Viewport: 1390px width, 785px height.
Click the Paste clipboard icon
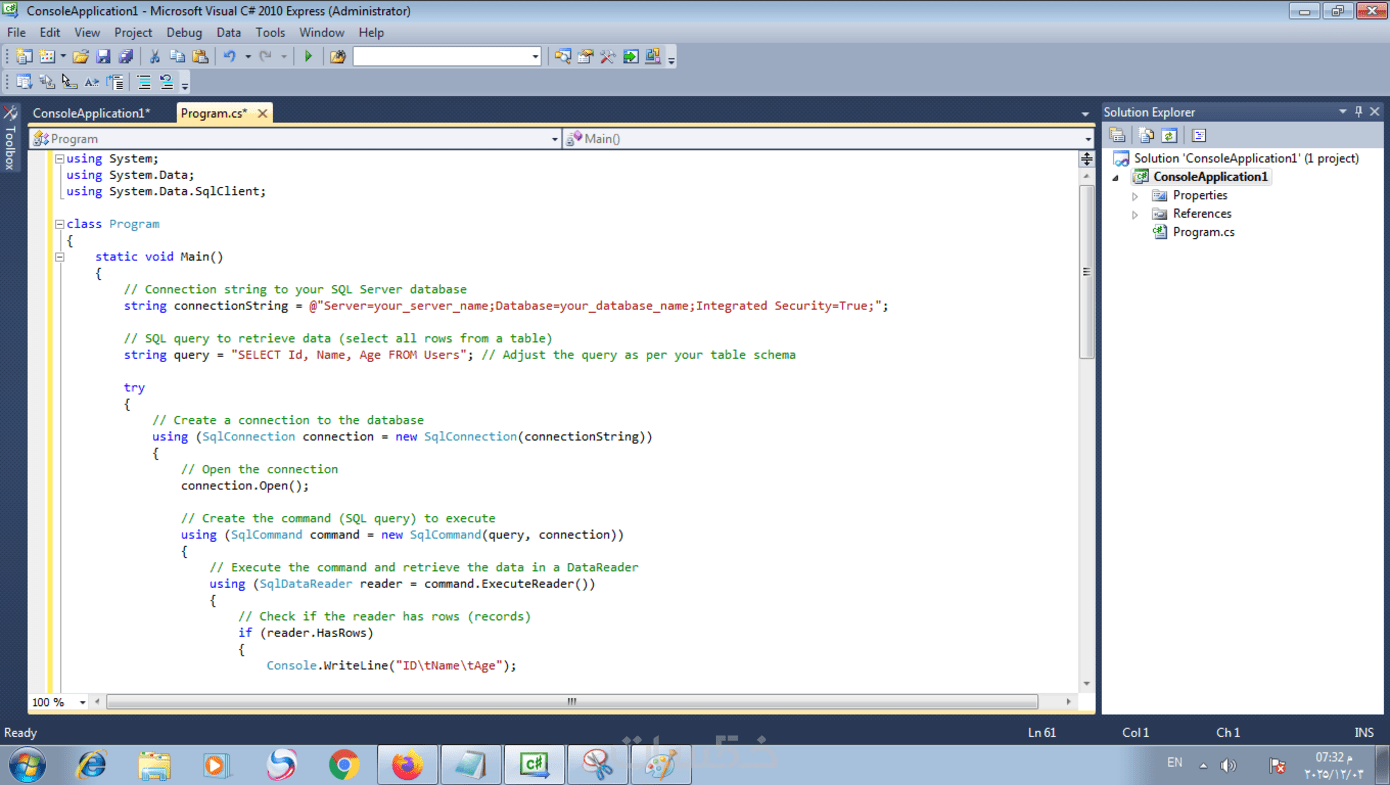pos(200,57)
